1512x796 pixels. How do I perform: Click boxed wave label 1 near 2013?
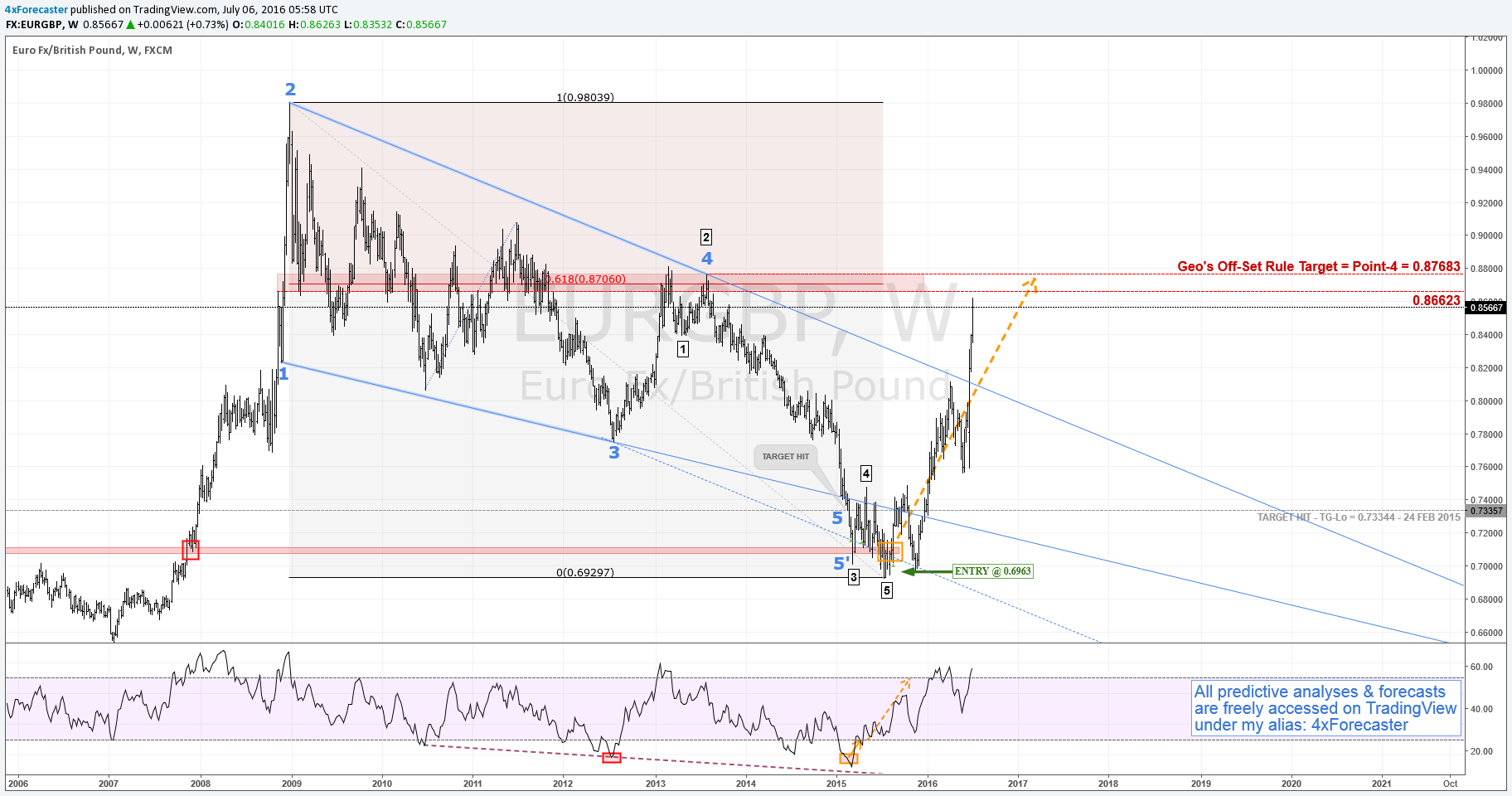[683, 350]
